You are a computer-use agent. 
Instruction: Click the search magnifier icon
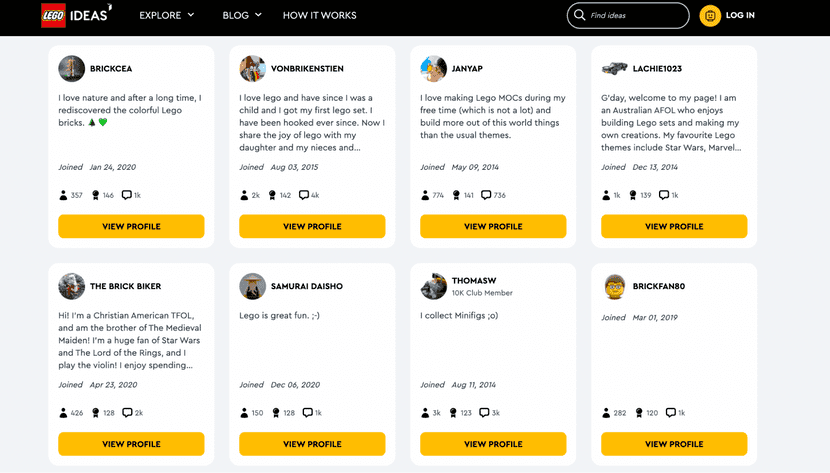click(x=579, y=16)
